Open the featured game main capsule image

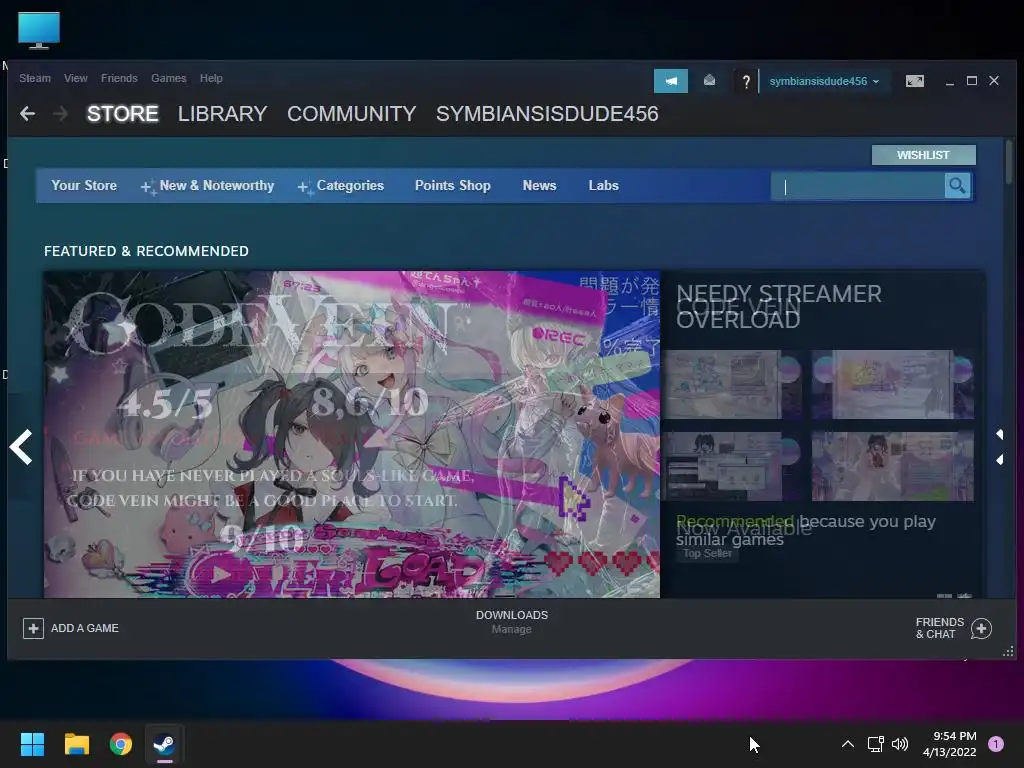(x=351, y=434)
